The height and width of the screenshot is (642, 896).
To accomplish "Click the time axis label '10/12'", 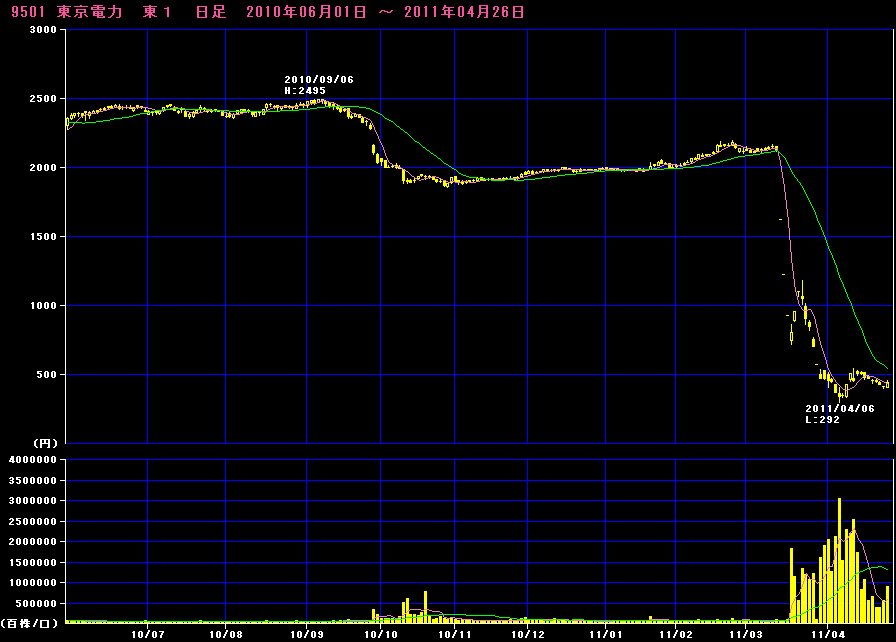I will pos(528,635).
